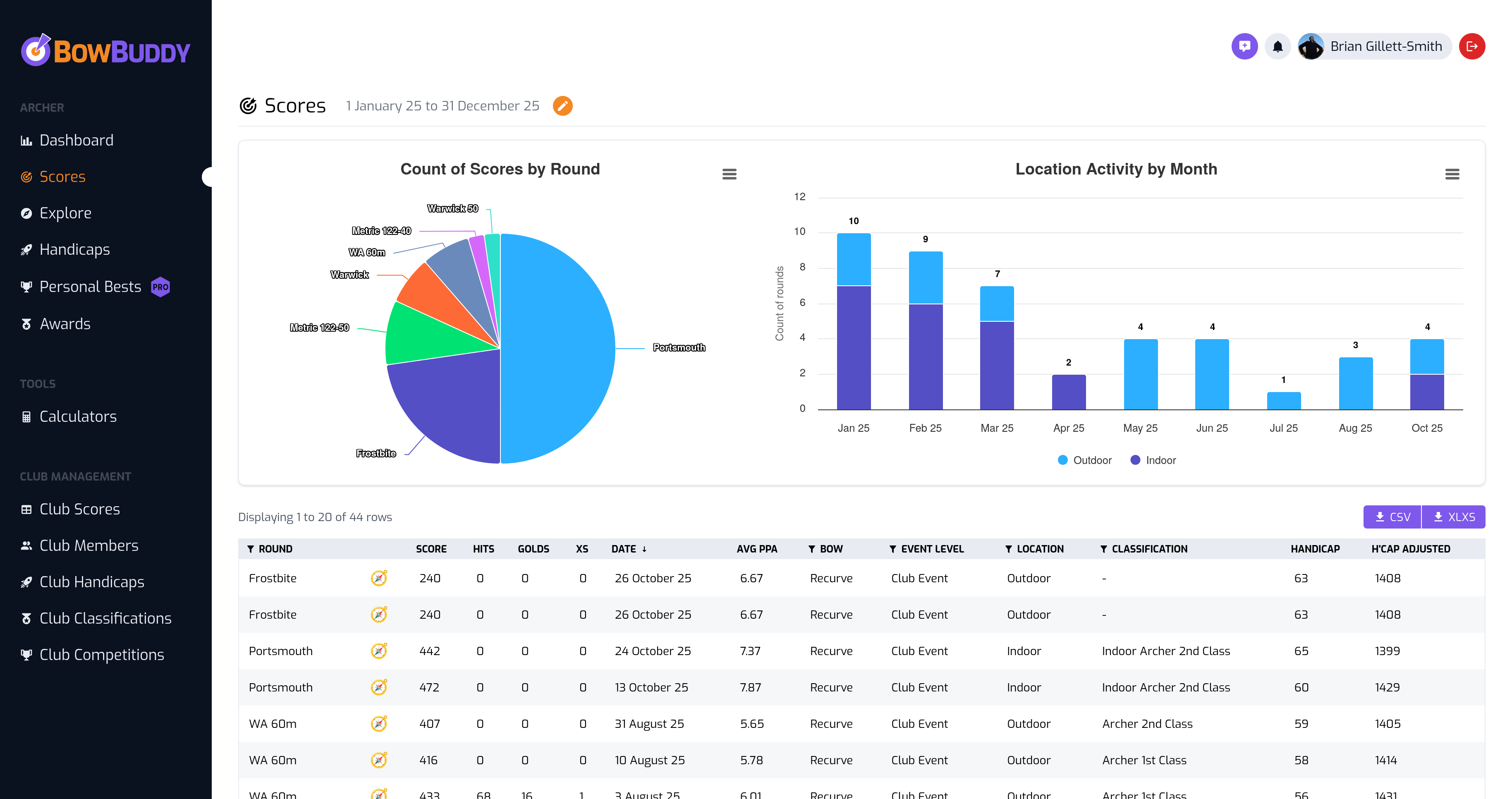Click the PRO badge beside Personal Bests
1512x799 pixels.
coord(160,287)
